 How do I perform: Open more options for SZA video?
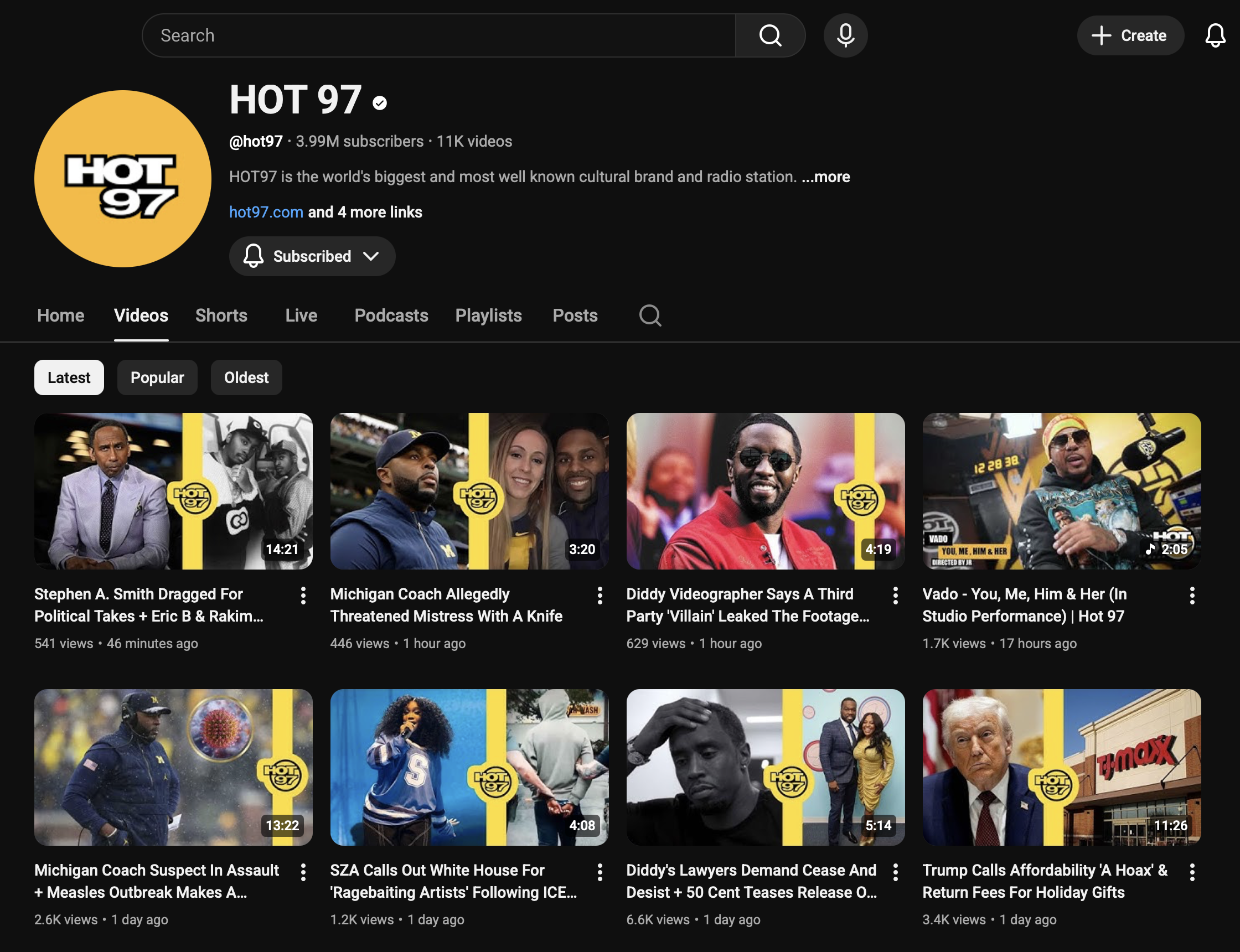[x=600, y=872]
